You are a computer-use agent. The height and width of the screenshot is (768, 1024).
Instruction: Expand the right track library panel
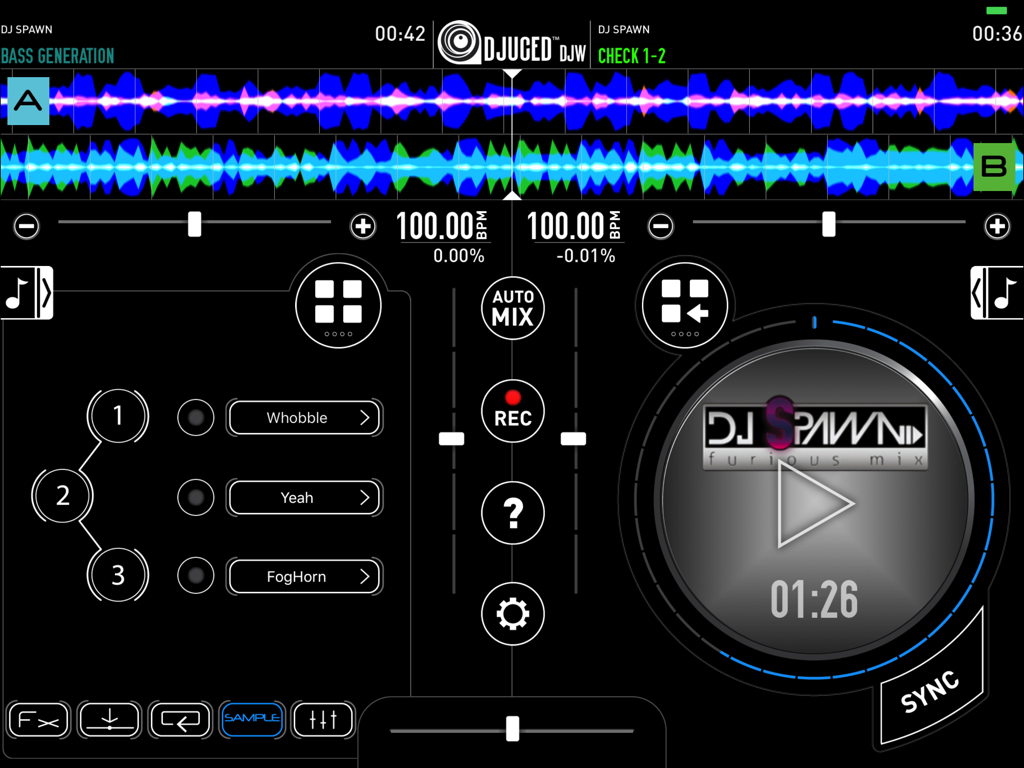[x=997, y=293]
